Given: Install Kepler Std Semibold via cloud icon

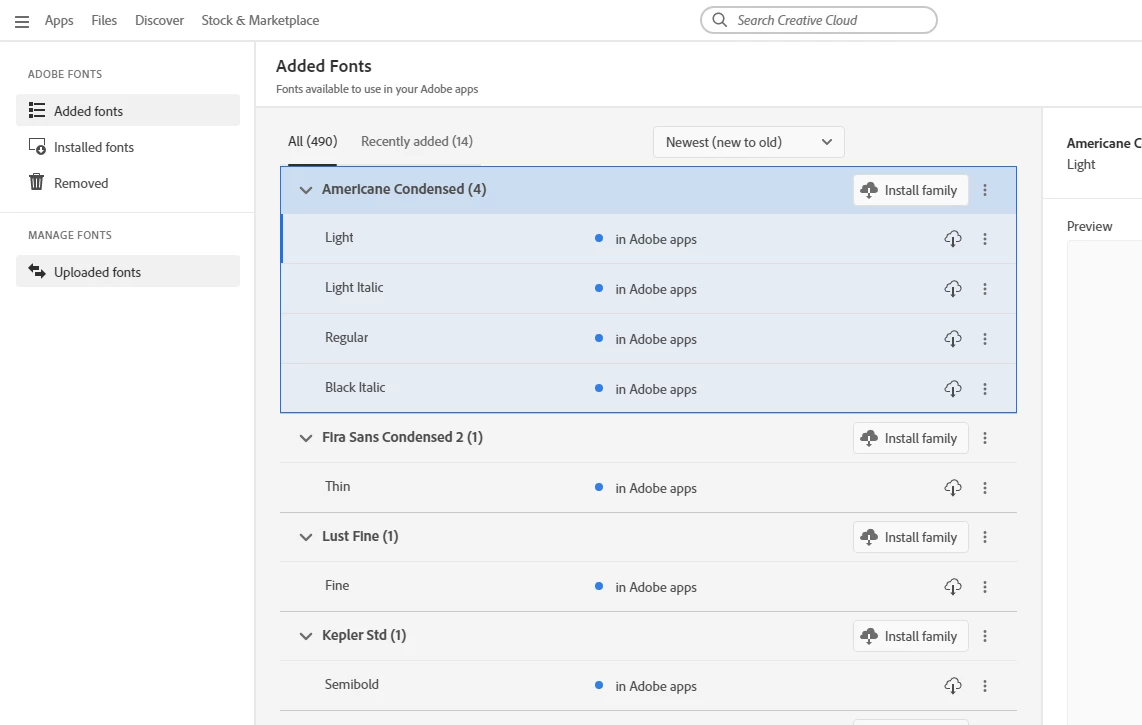Looking at the screenshot, I should (953, 686).
